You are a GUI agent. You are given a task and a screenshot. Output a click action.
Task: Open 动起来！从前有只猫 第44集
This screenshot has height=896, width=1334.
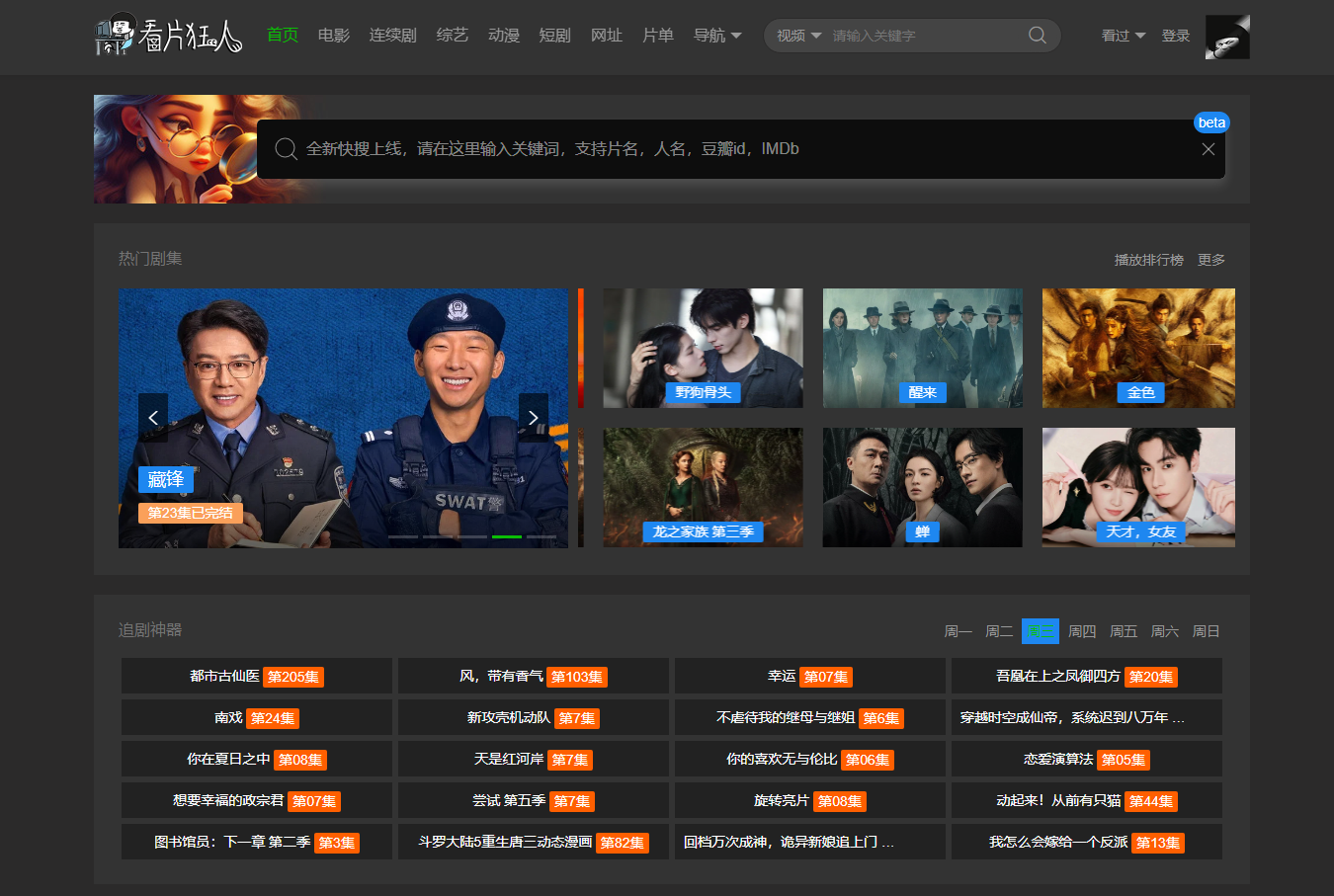[1087, 801]
